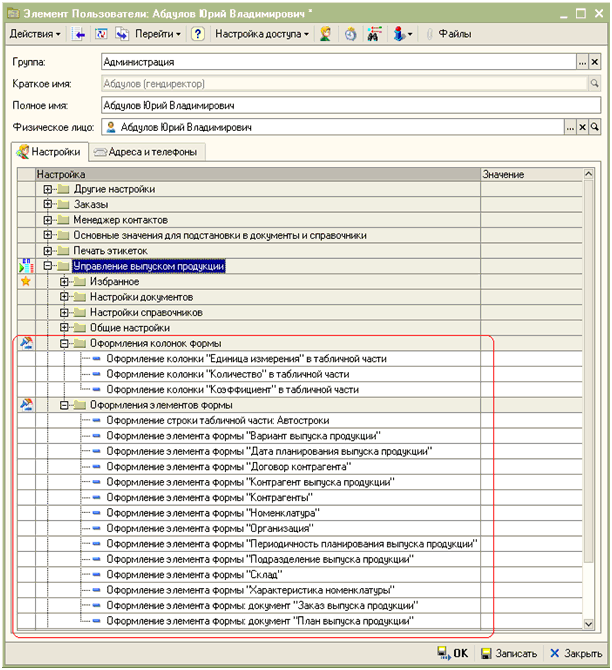Click the scrollbar up arrow
Image resolution: width=612 pixels, height=670 pixels.
tap(588, 174)
